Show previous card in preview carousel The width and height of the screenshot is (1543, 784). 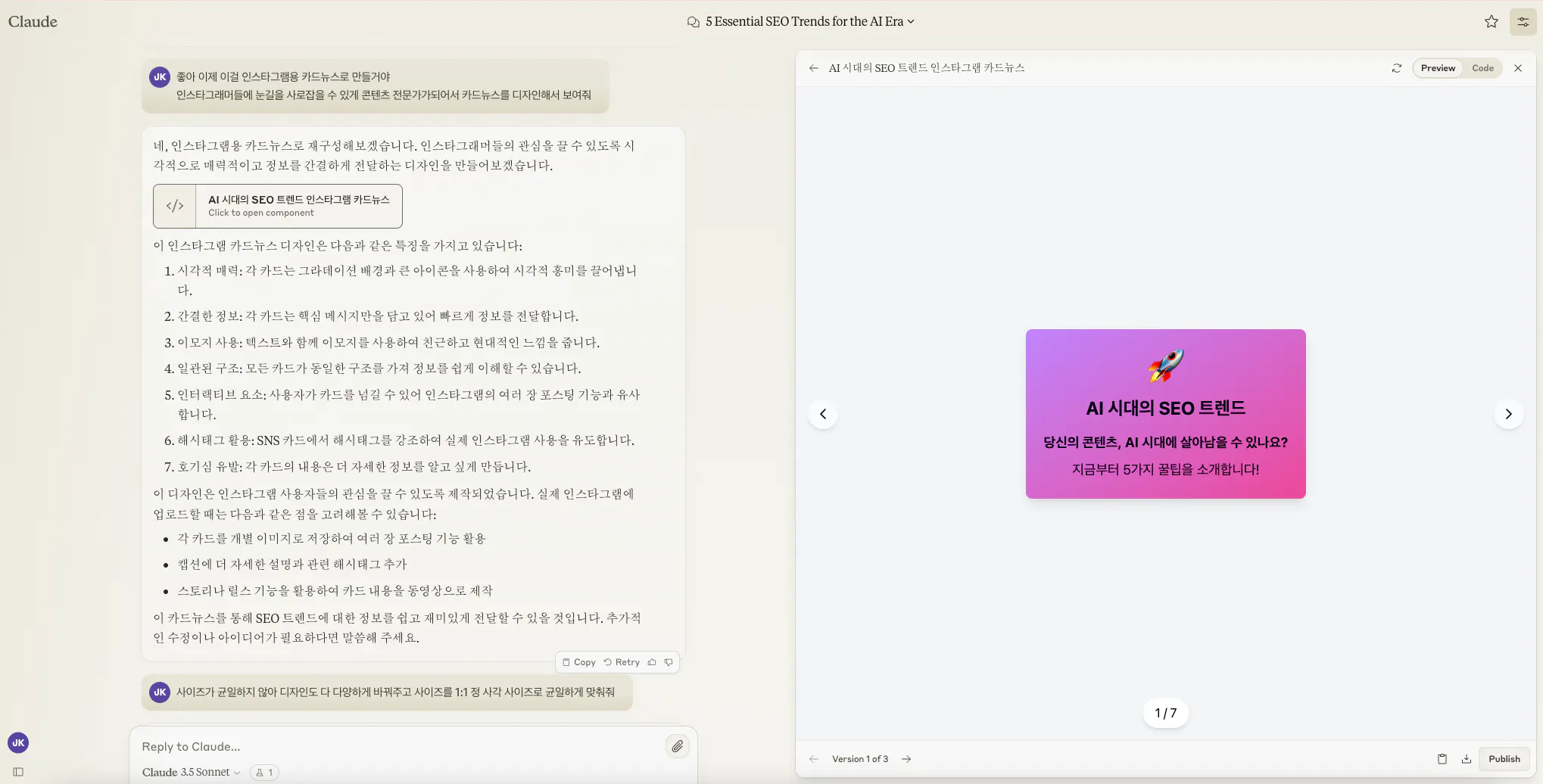coord(823,414)
